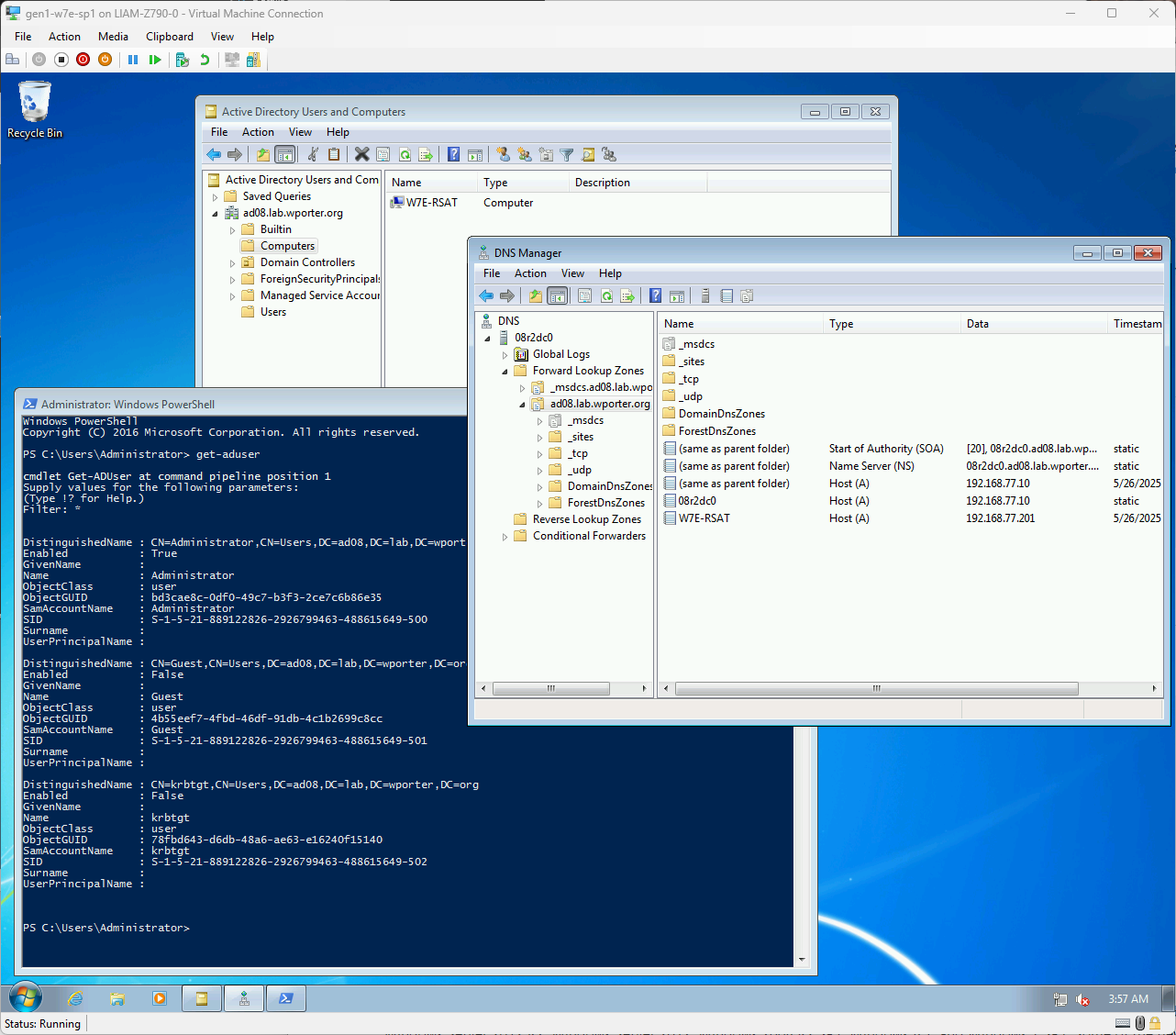Click the red Shut Down VM icon
The image size is (1176, 1035).
tap(83, 60)
